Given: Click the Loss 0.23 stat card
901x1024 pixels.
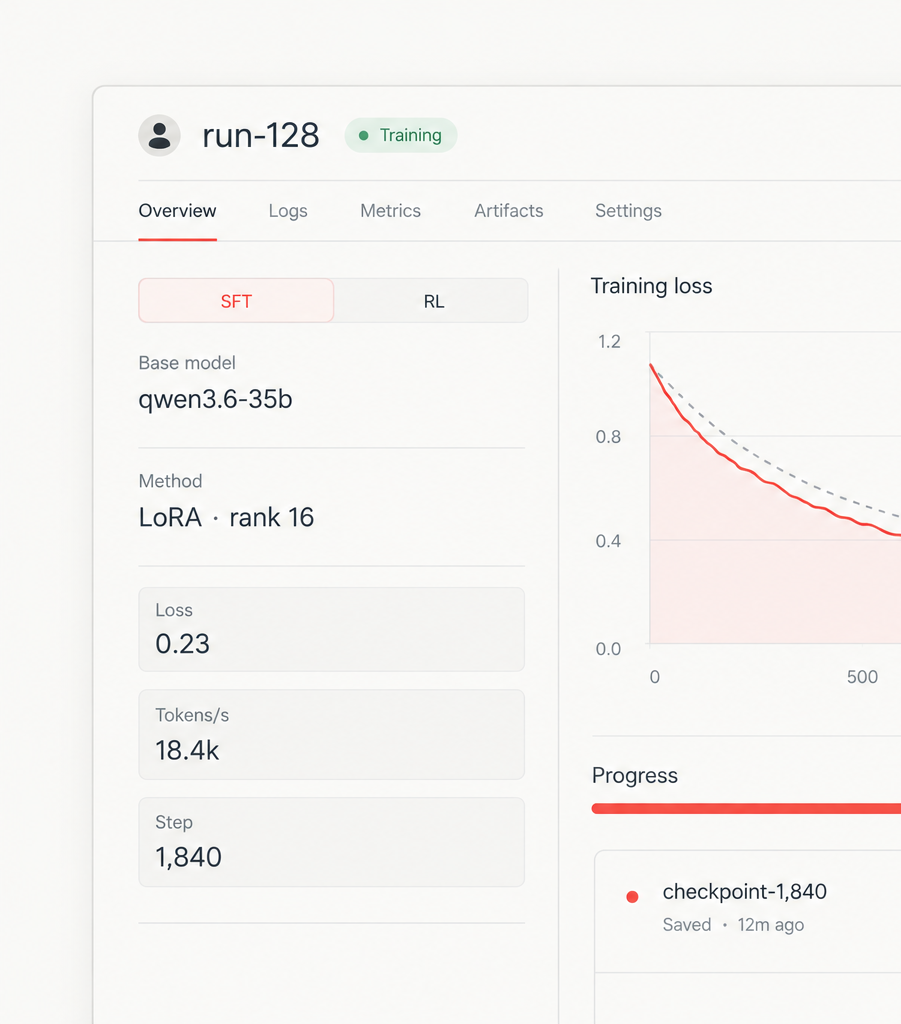Looking at the screenshot, I should coord(332,629).
